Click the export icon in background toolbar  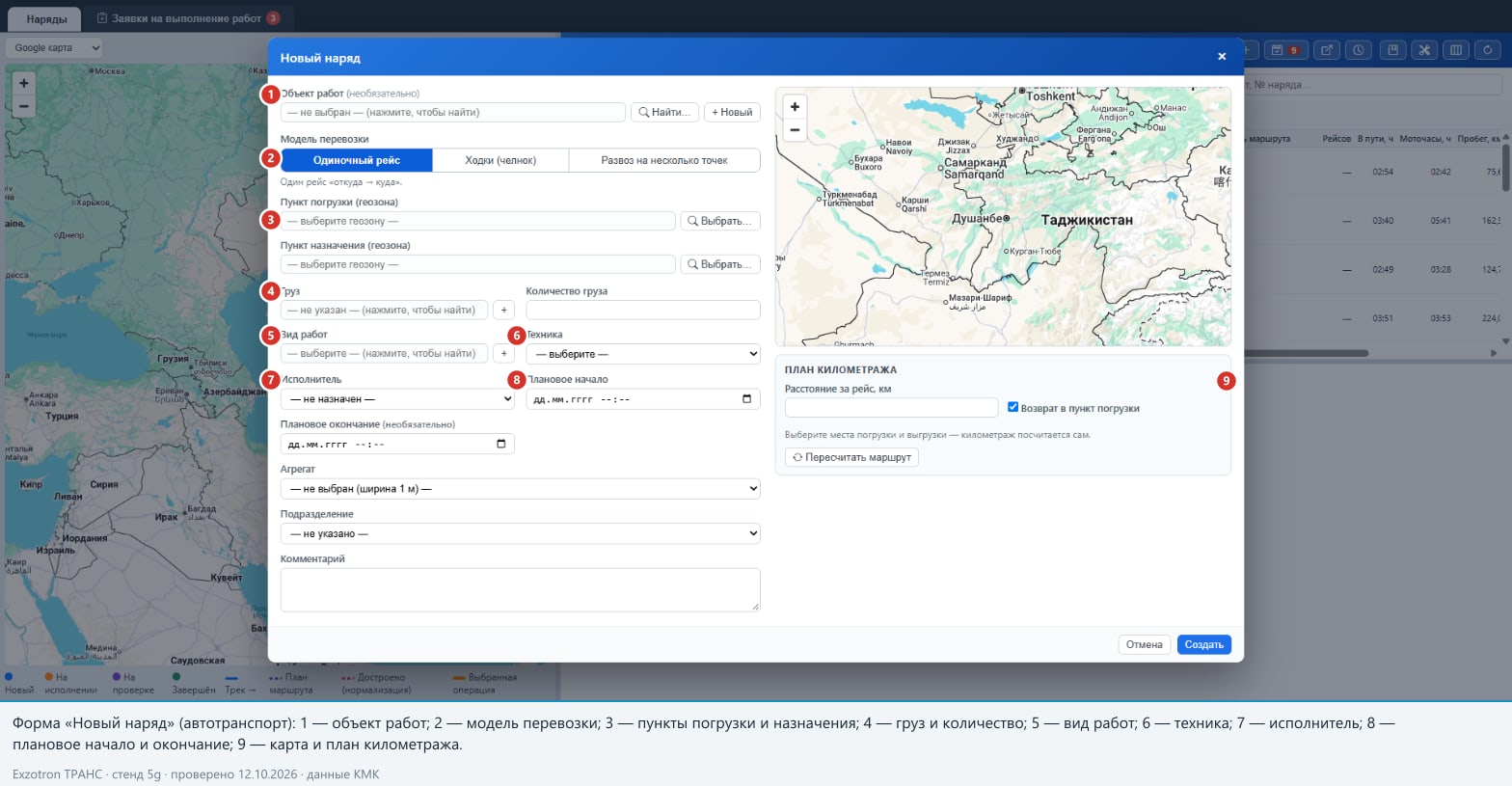(1327, 50)
